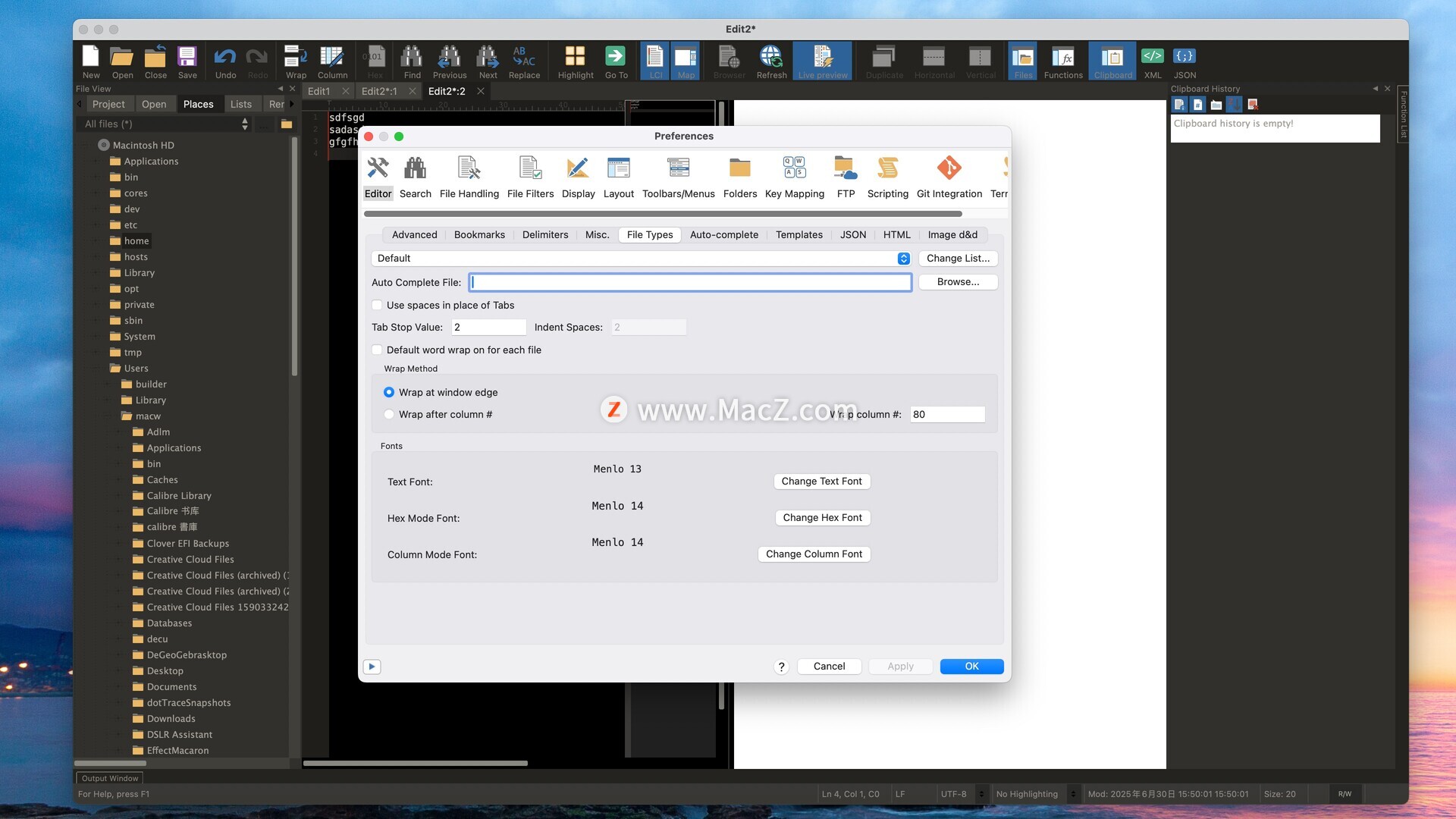
Task: Switch to the Advanced tab
Action: click(x=414, y=234)
